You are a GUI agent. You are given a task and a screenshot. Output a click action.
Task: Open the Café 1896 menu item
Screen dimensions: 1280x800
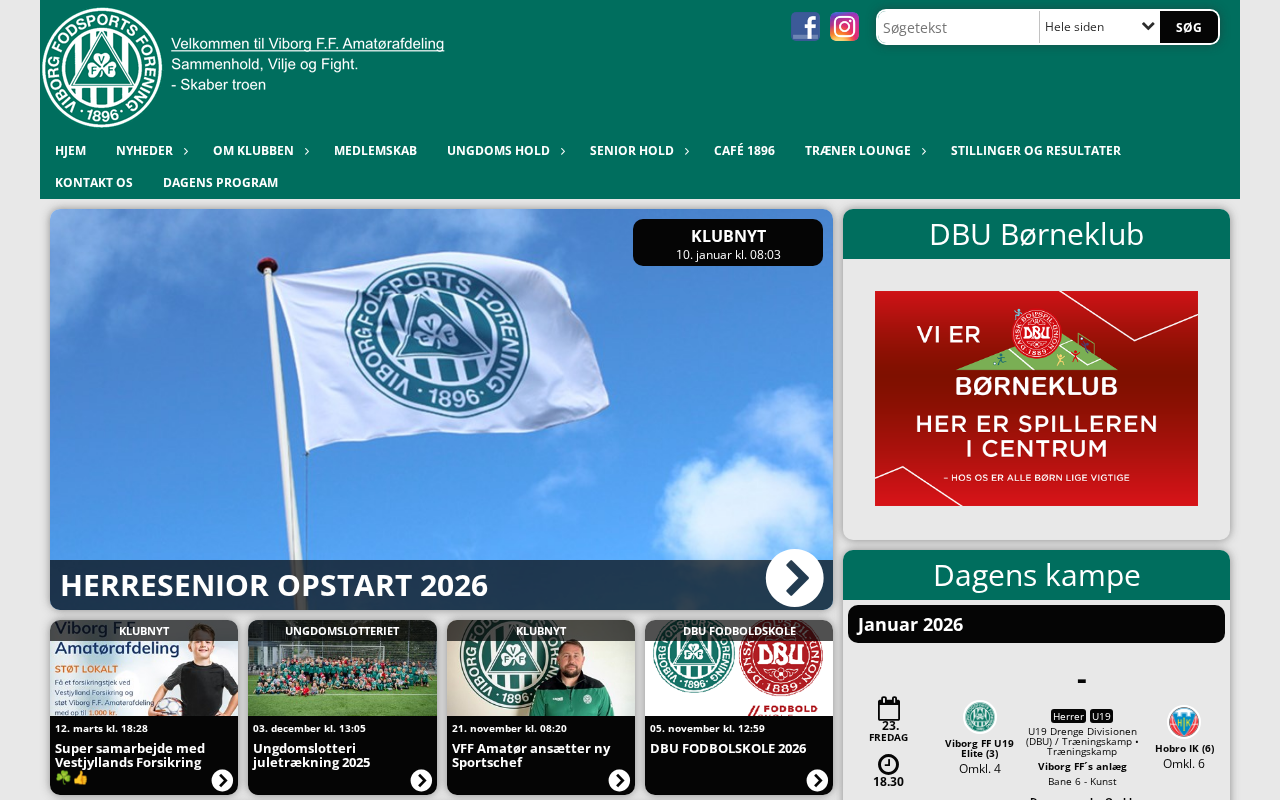coord(744,151)
